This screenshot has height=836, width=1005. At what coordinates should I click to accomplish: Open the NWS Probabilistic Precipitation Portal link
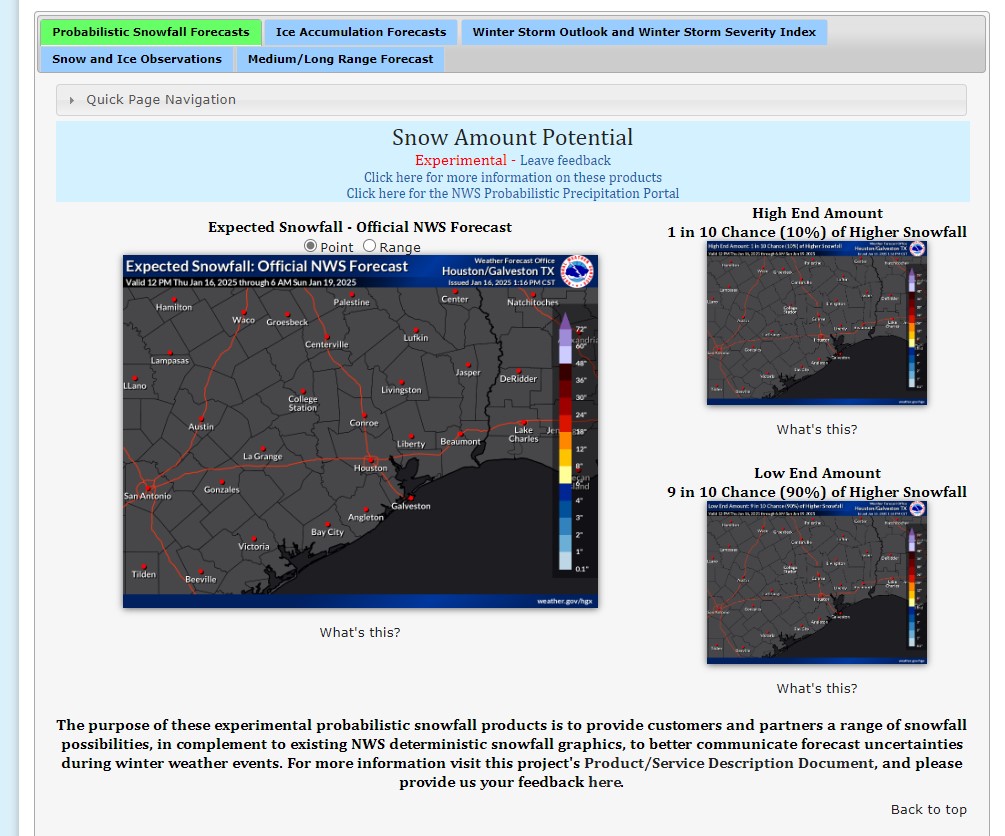tap(512, 193)
